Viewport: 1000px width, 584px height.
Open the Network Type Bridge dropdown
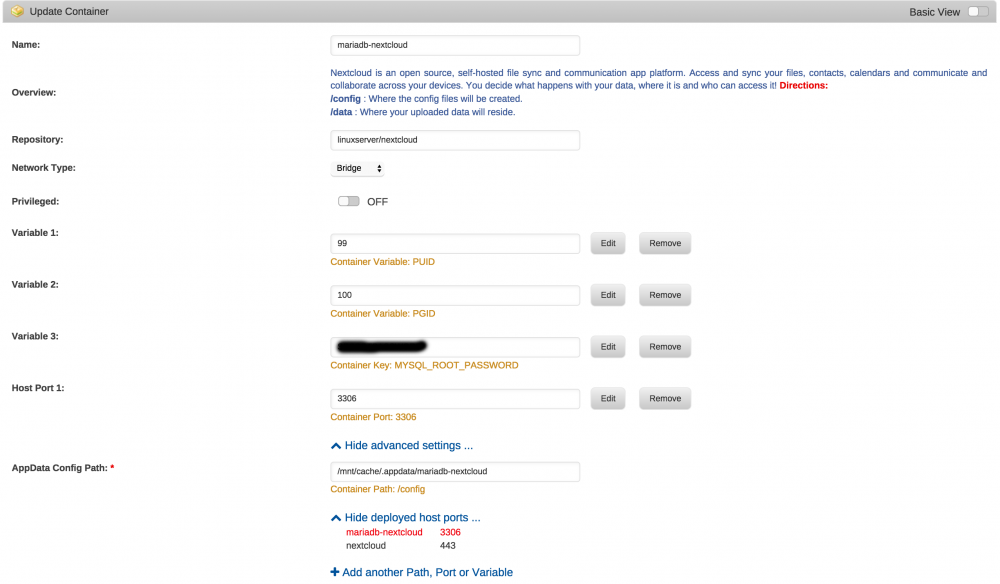[x=358, y=168]
